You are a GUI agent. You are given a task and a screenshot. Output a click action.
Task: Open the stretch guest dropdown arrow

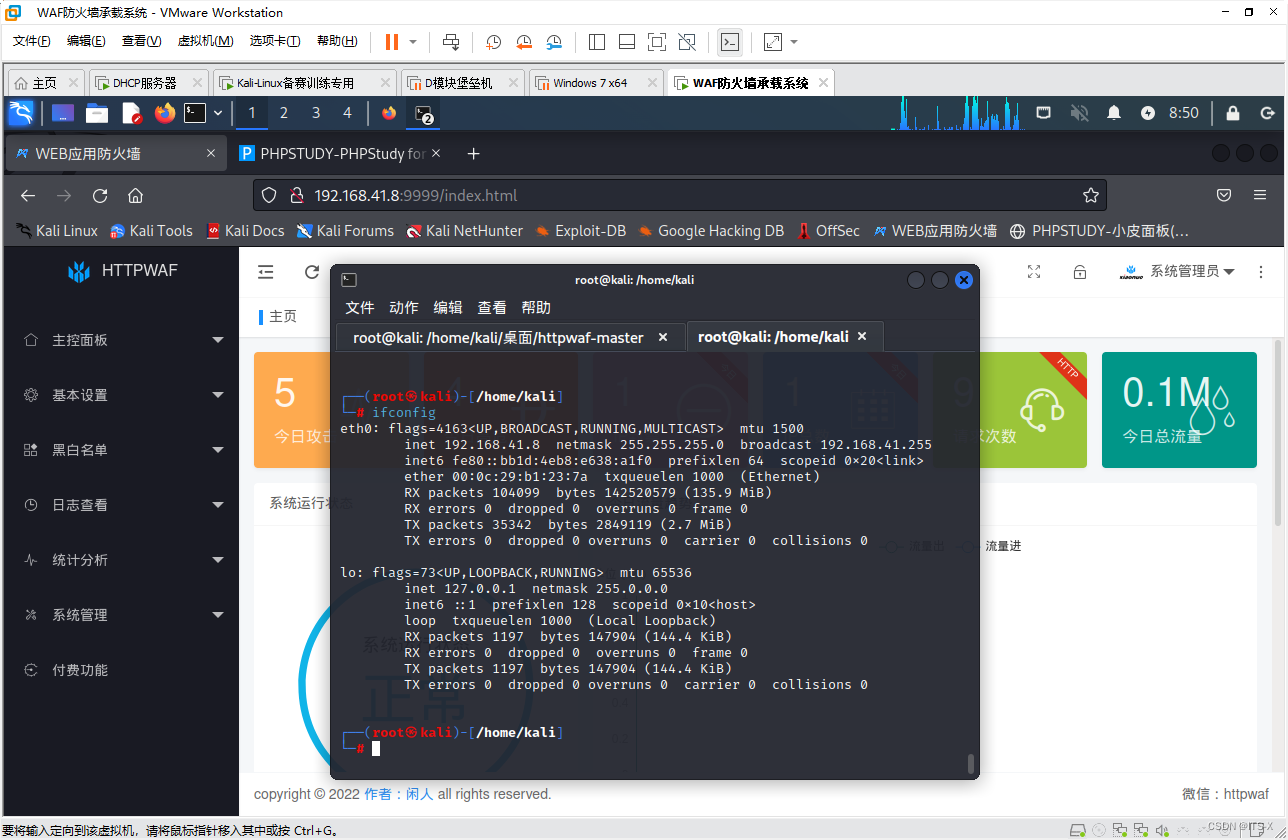[x=794, y=42]
